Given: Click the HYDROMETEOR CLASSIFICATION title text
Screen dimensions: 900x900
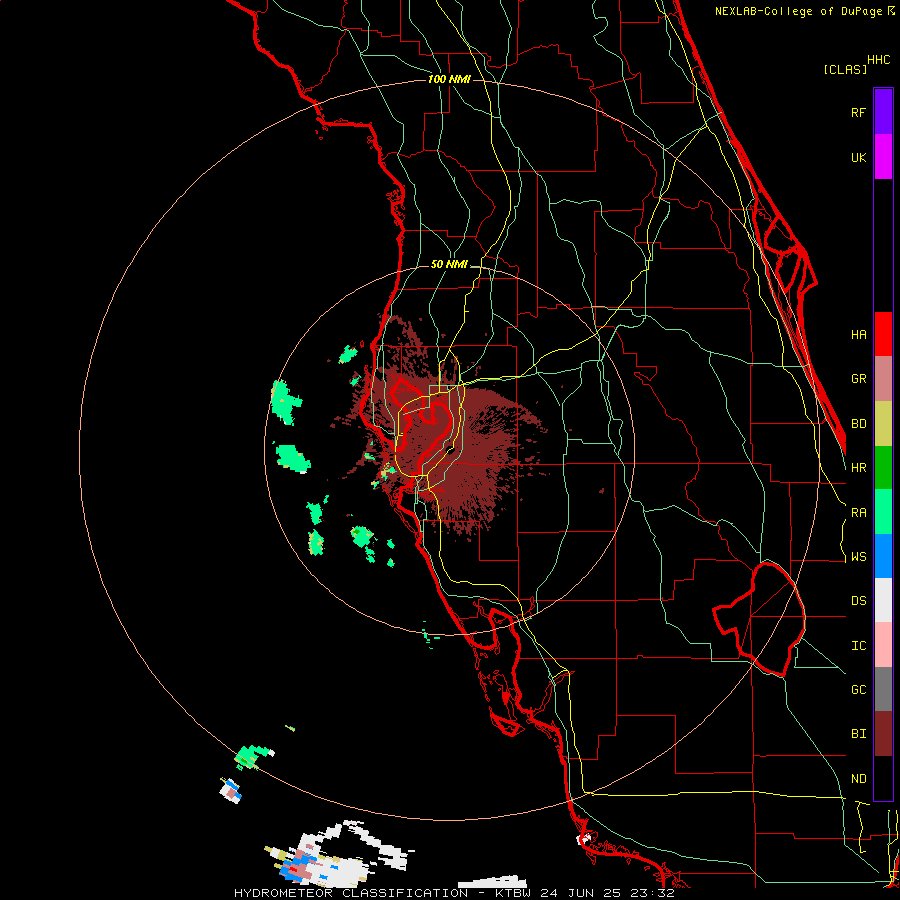Looking at the screenshot, I should point(351,893).
